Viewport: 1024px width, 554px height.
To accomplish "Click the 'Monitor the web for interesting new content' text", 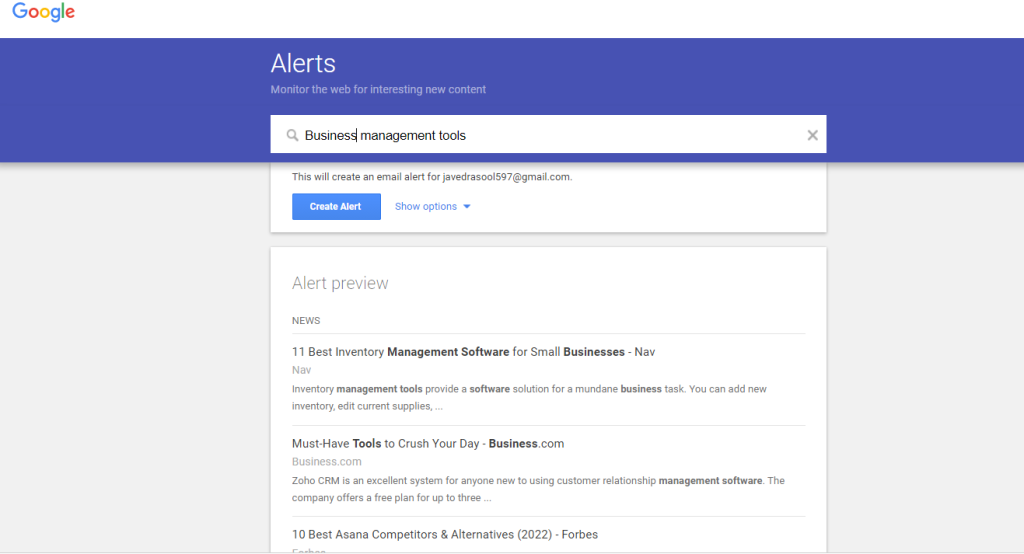I will click(x=378, y=90).
